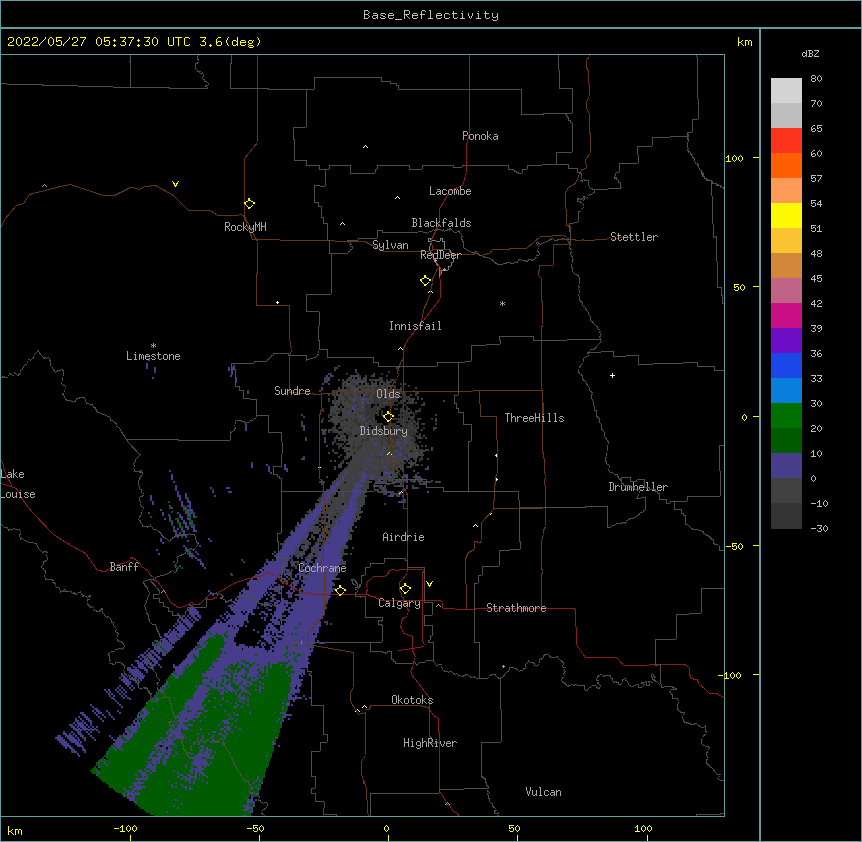Screen dimensions: 862x842
Task: Click the Sundre label
Action: point(292,391)
